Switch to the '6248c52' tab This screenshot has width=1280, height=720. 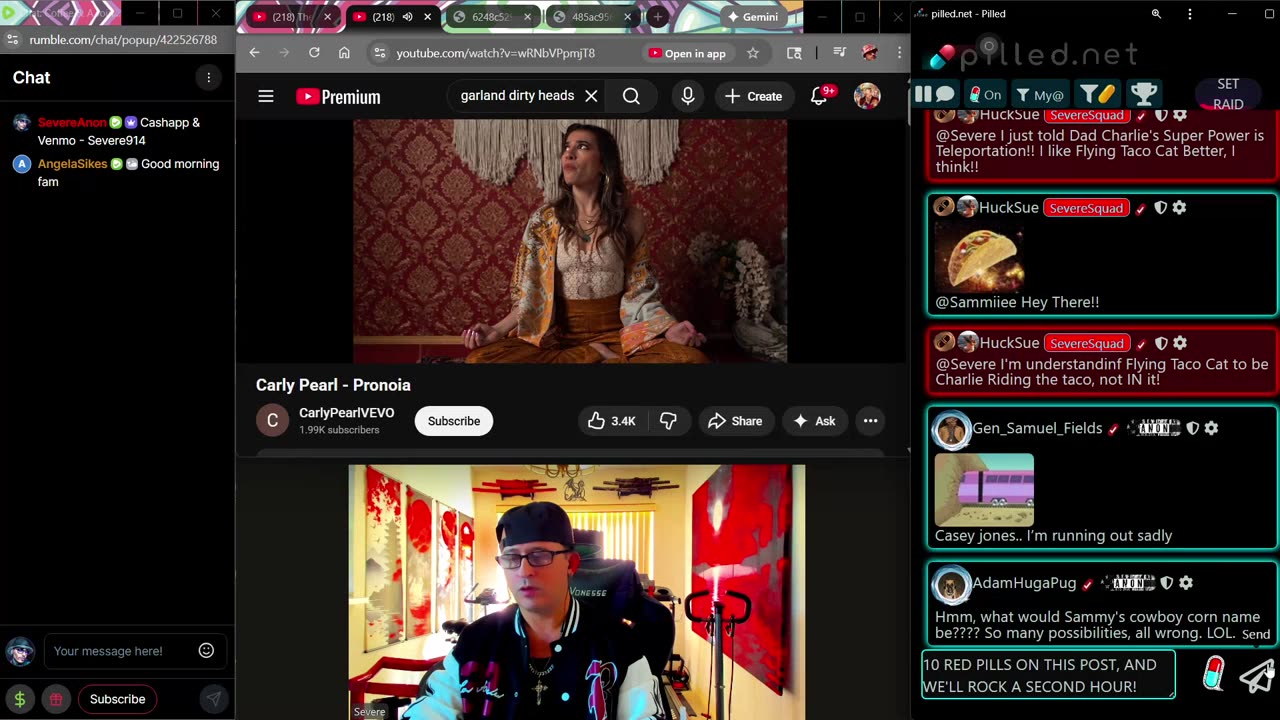(x=491, y=17)
